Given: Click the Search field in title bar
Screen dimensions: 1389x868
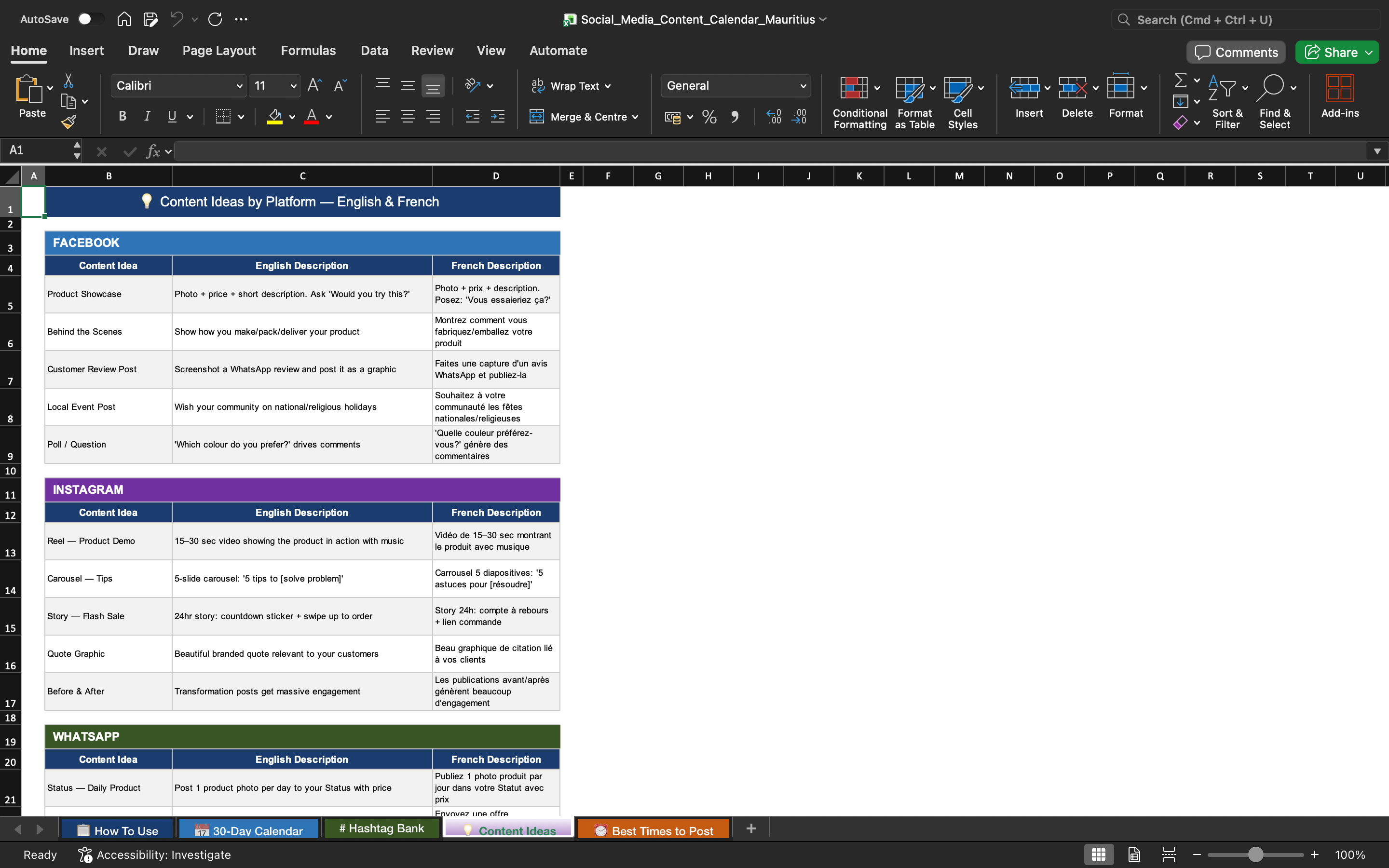Looking at the screenshot, I should tap(1245, 19).
